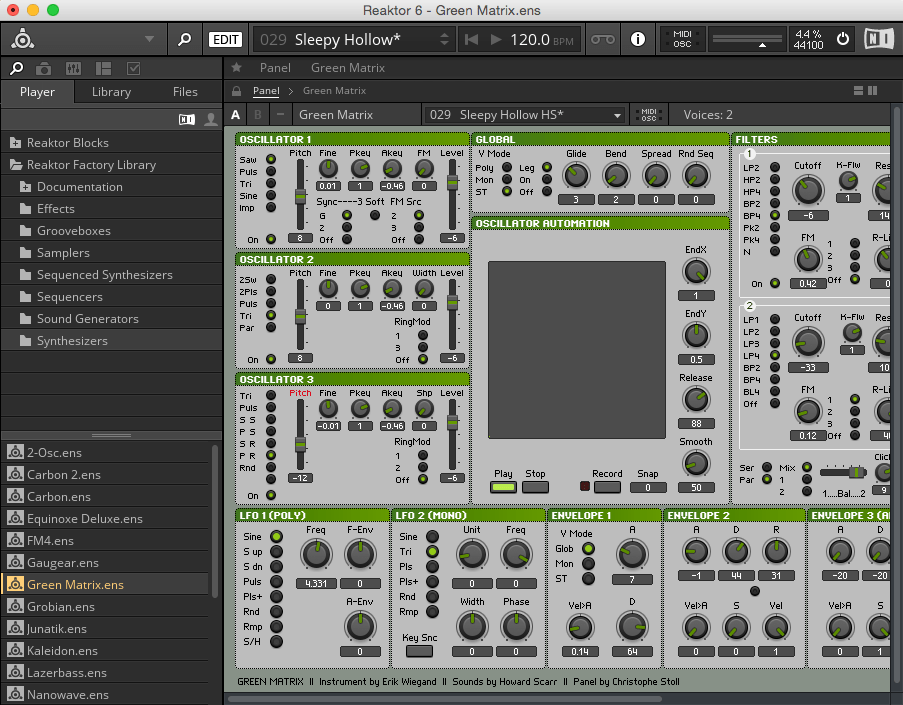Open the Sequenced Synthesizers folder

click(x=105, y=275)
